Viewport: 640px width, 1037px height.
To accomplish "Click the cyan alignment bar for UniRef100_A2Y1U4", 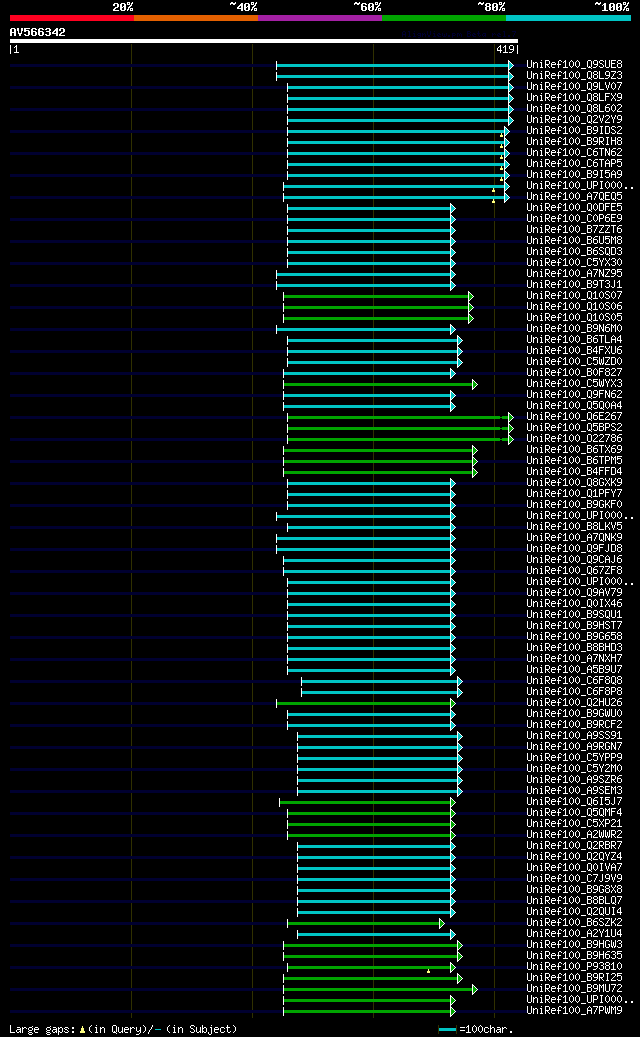I will point(376,934).
